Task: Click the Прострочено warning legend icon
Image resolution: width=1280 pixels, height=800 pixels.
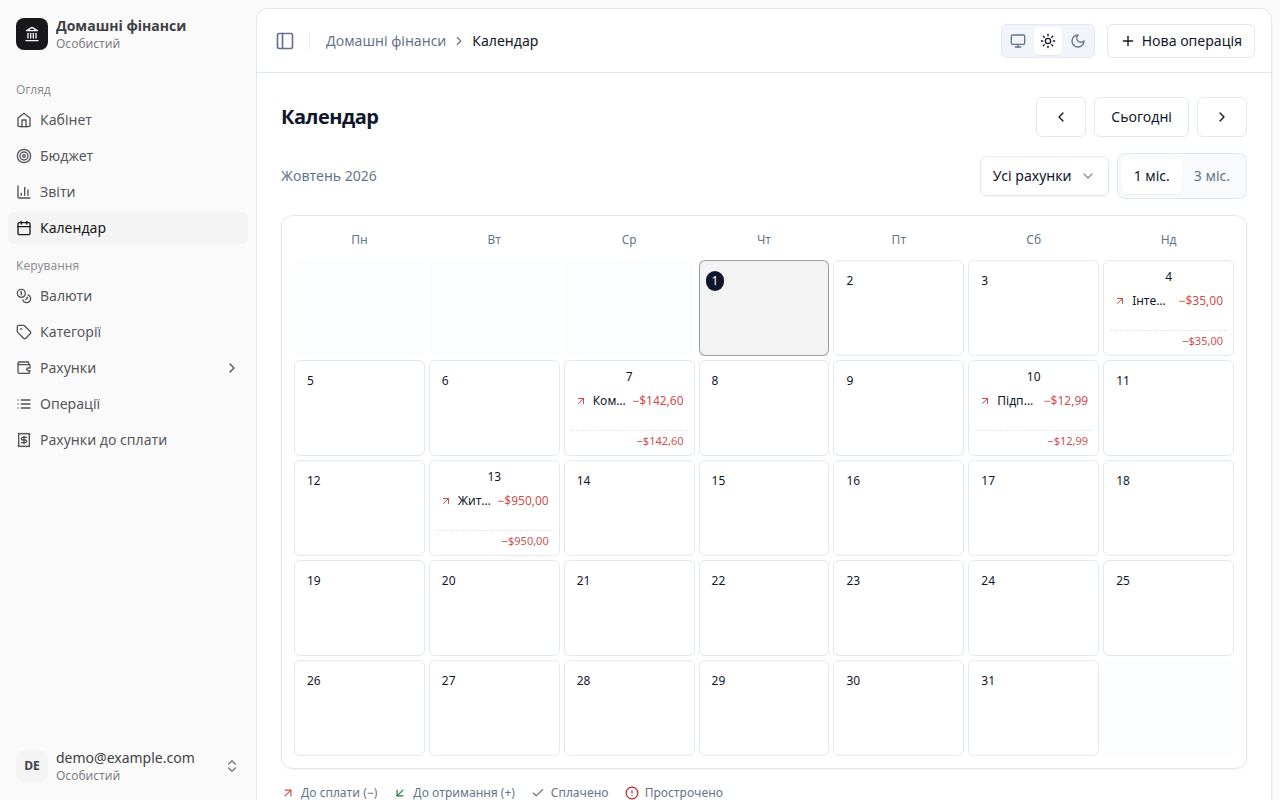Action: [632, 793]
